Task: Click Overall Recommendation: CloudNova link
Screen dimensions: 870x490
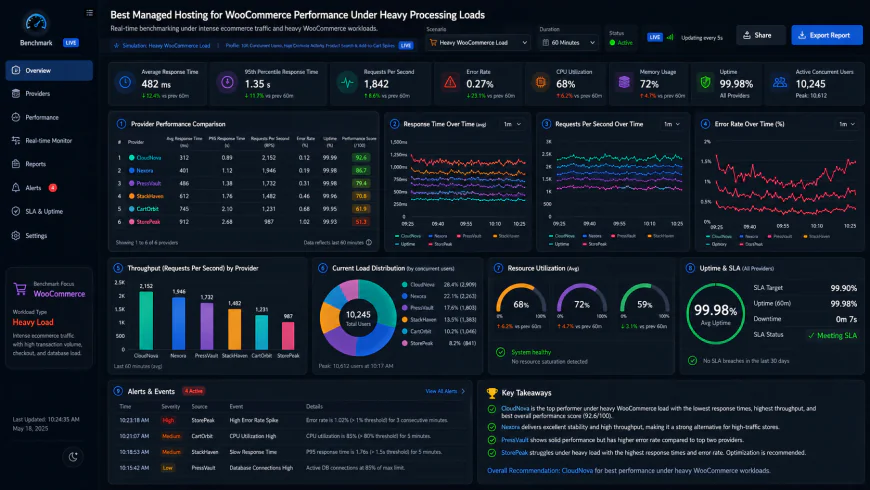Action: [540, 471]
